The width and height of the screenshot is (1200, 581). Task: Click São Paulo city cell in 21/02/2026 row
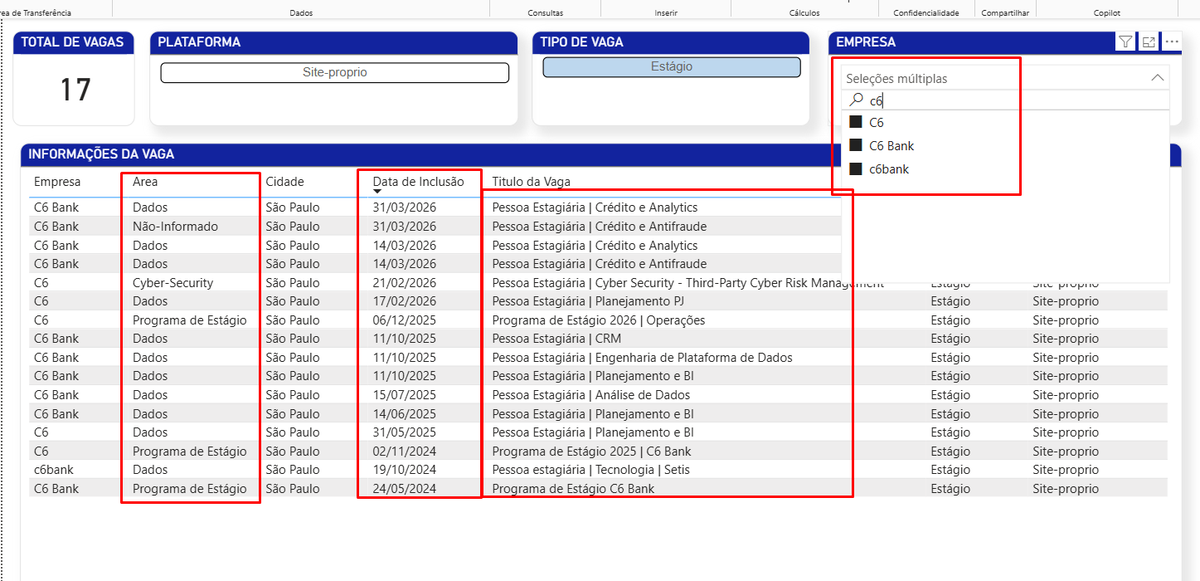click(293, 283)
